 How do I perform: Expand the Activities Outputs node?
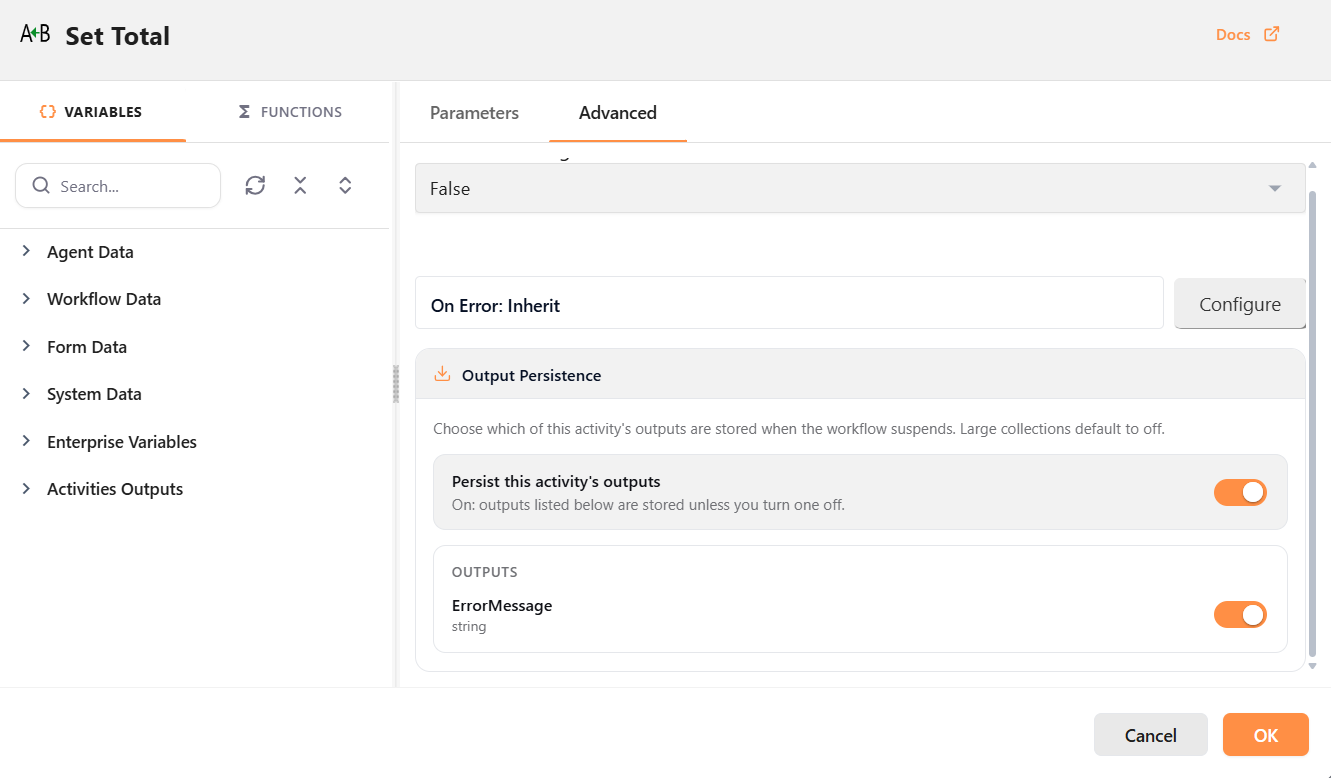pos(26,488)
